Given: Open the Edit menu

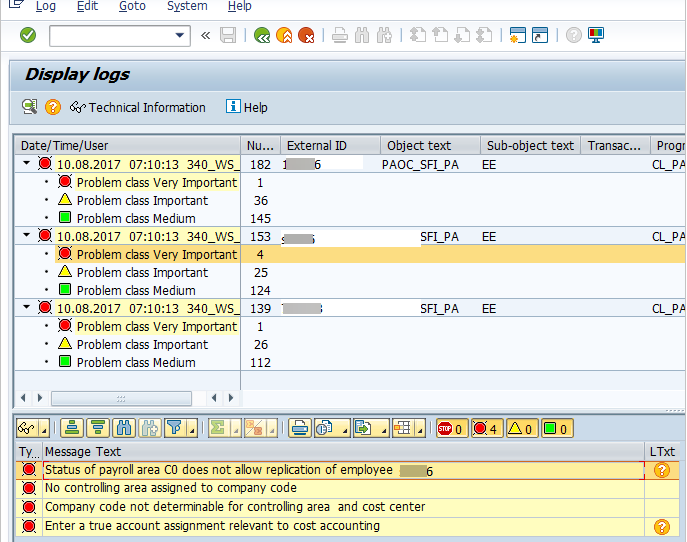Looking at the screenshot, I should pos(87,6).
